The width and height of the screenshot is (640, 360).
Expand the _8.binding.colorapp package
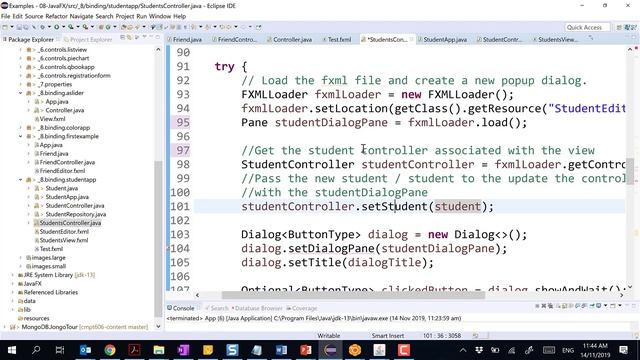20,128
